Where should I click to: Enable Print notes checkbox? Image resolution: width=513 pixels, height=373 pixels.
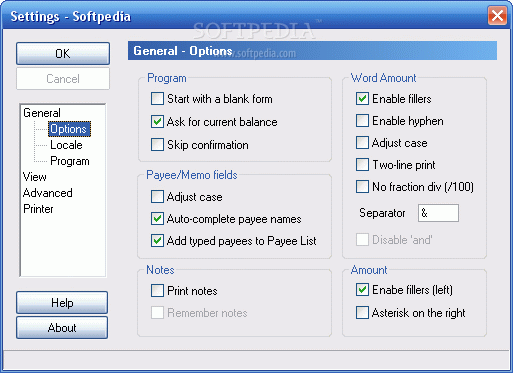157,291
